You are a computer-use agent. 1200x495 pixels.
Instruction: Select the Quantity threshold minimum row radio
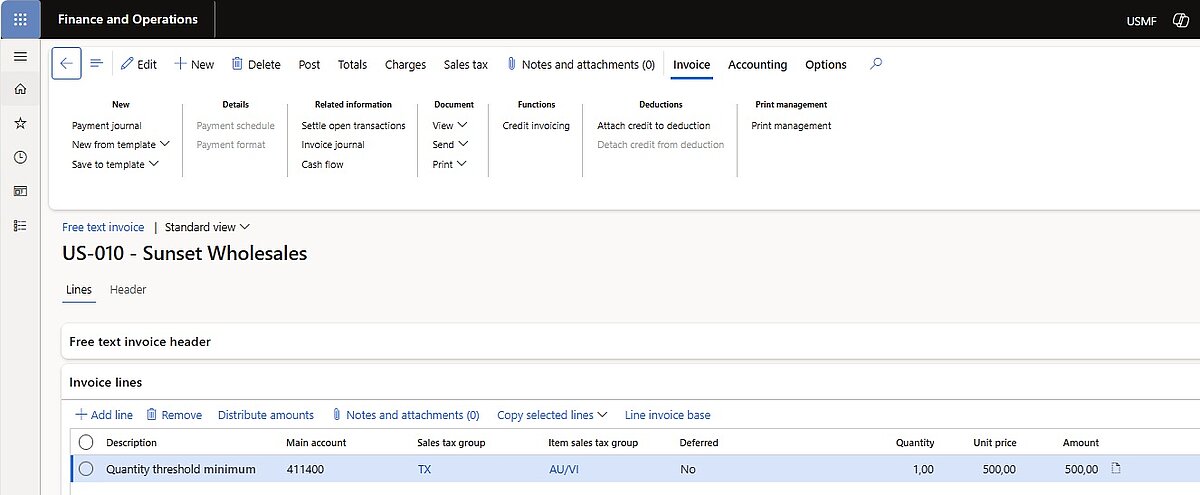[x=86, y=469]
